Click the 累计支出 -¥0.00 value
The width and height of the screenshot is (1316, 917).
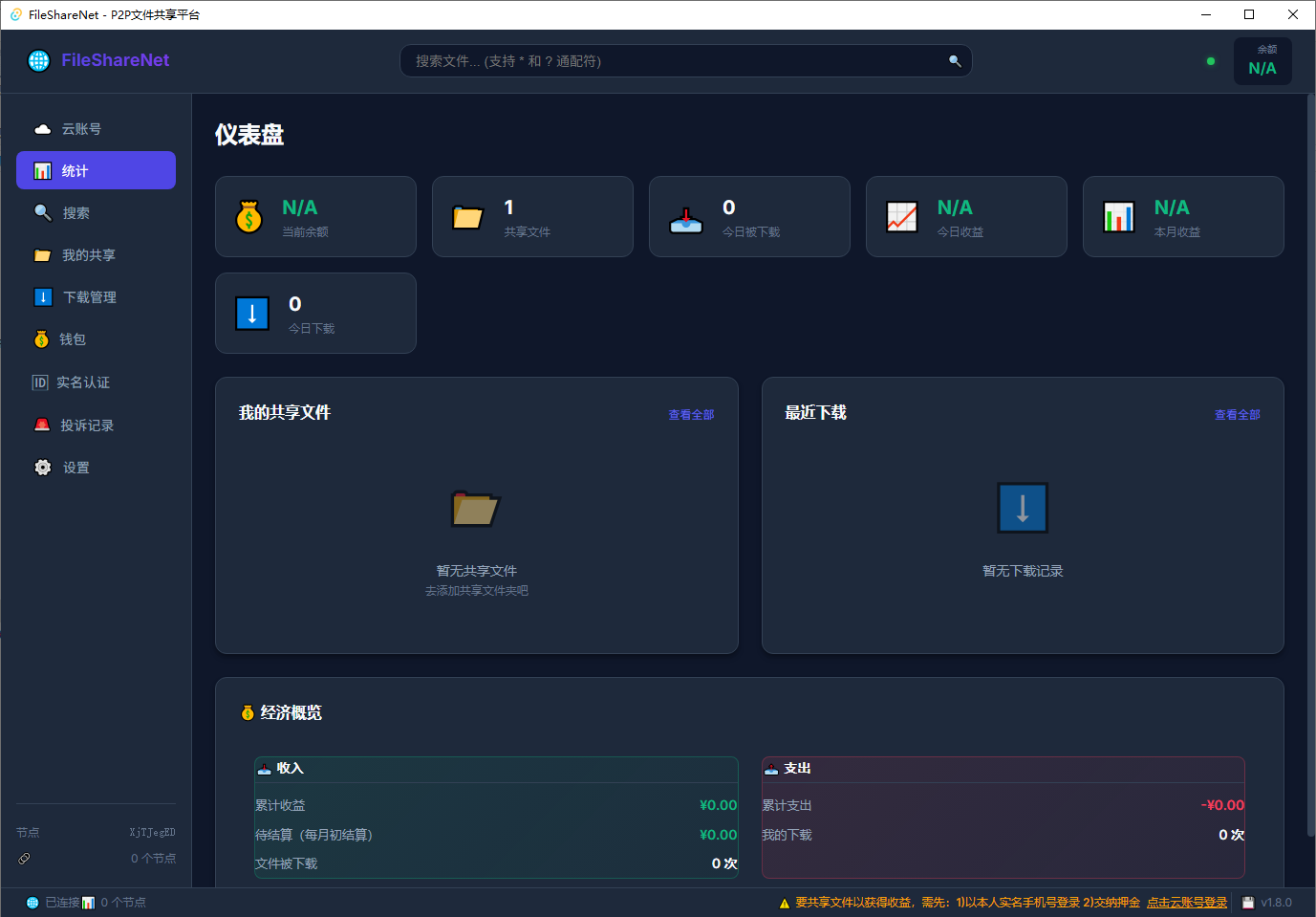pos(1222,805)
